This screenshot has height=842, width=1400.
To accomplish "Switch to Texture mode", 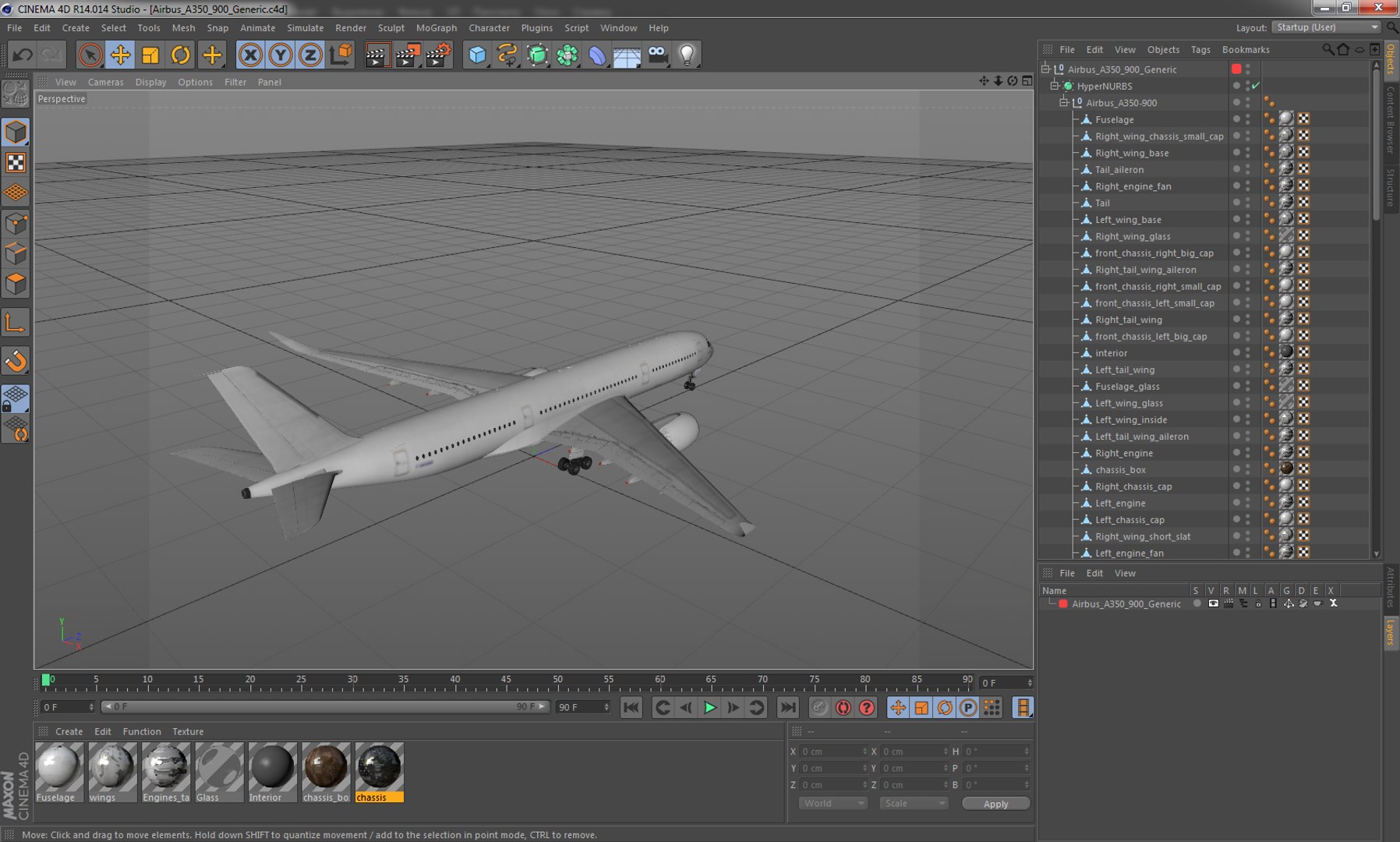I will [x=16, y=162].
